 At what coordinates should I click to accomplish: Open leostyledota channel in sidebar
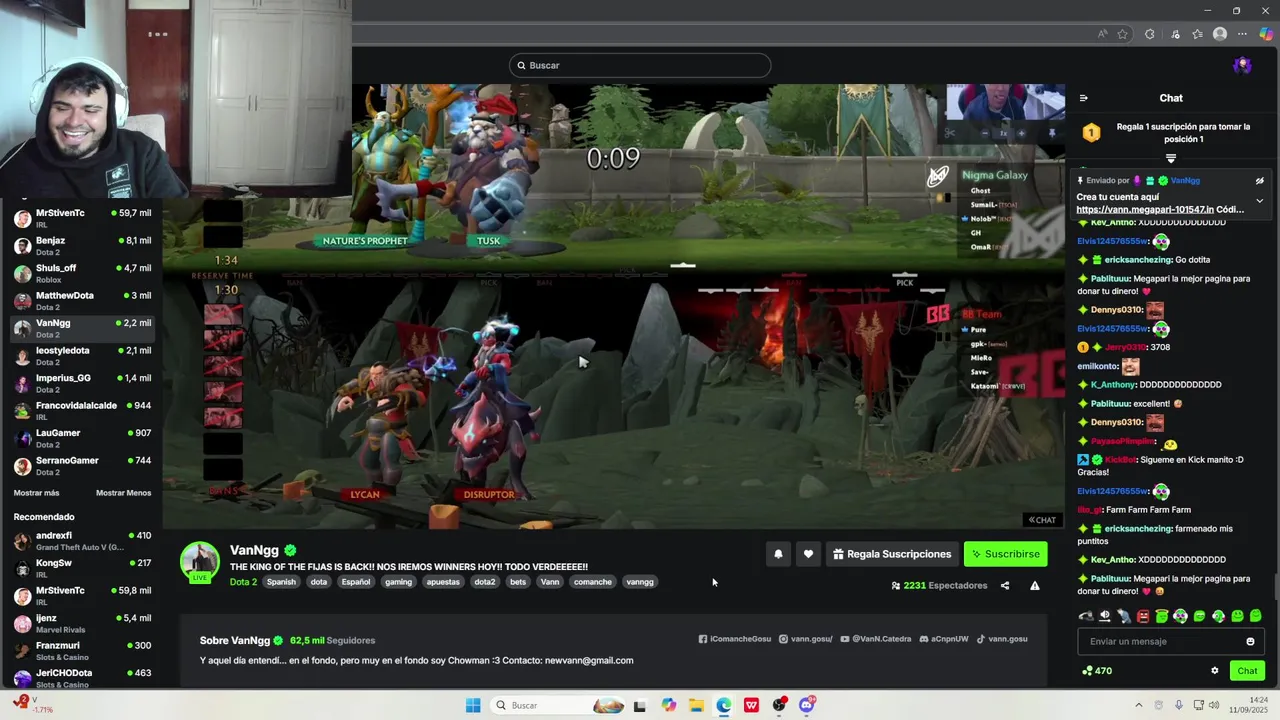point(82,355)
